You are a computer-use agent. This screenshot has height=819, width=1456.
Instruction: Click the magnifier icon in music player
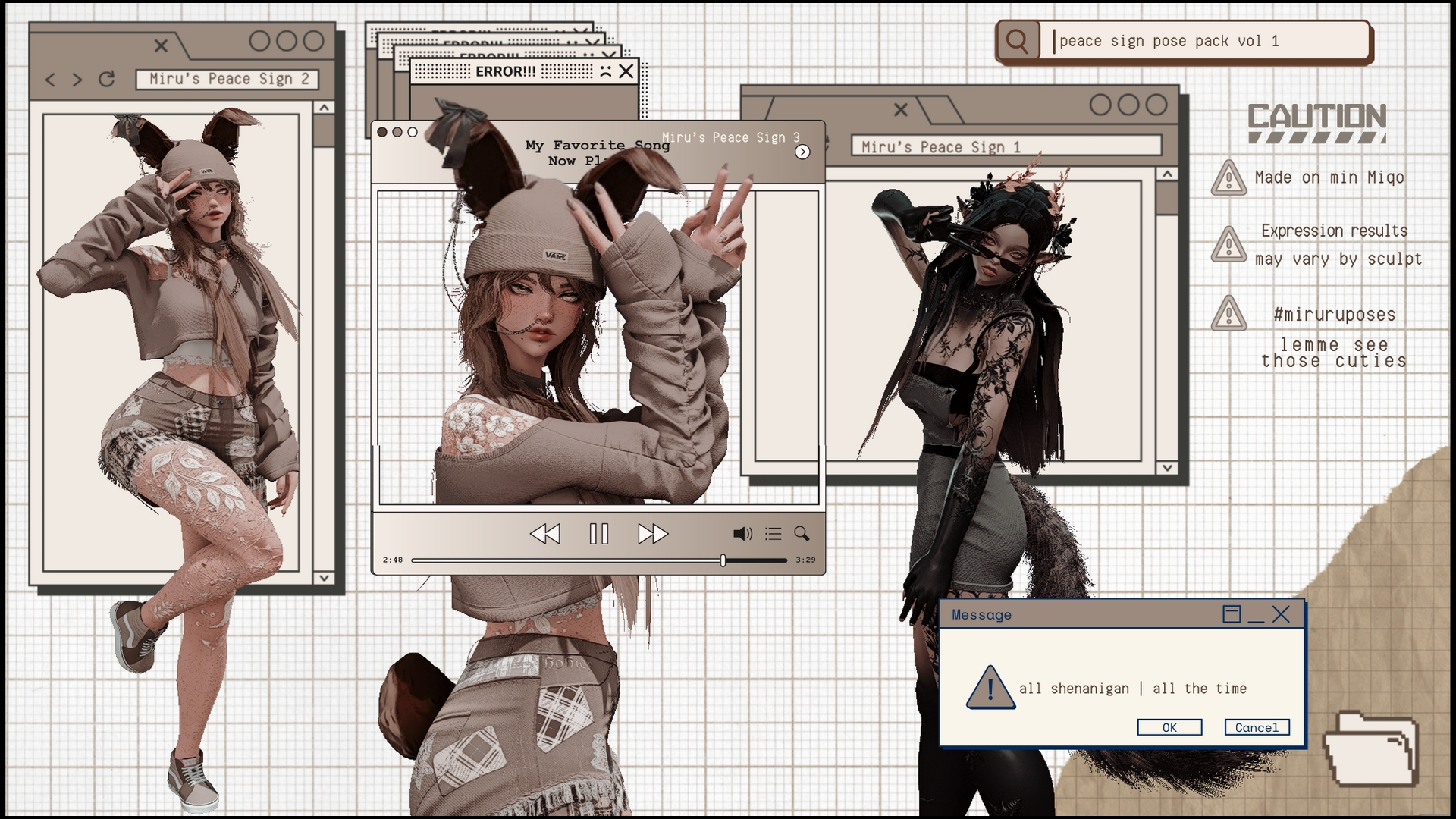(802, 534)
